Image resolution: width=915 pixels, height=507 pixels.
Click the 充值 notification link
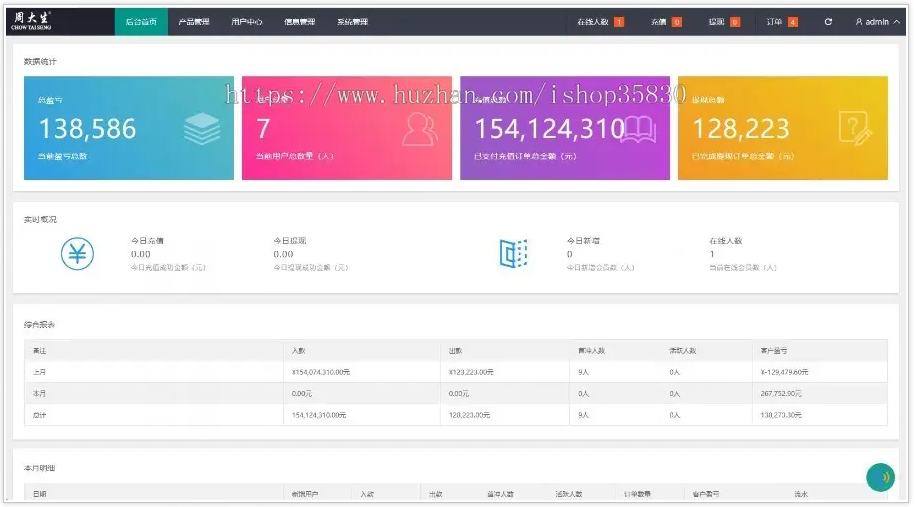(x=658, y=22)
